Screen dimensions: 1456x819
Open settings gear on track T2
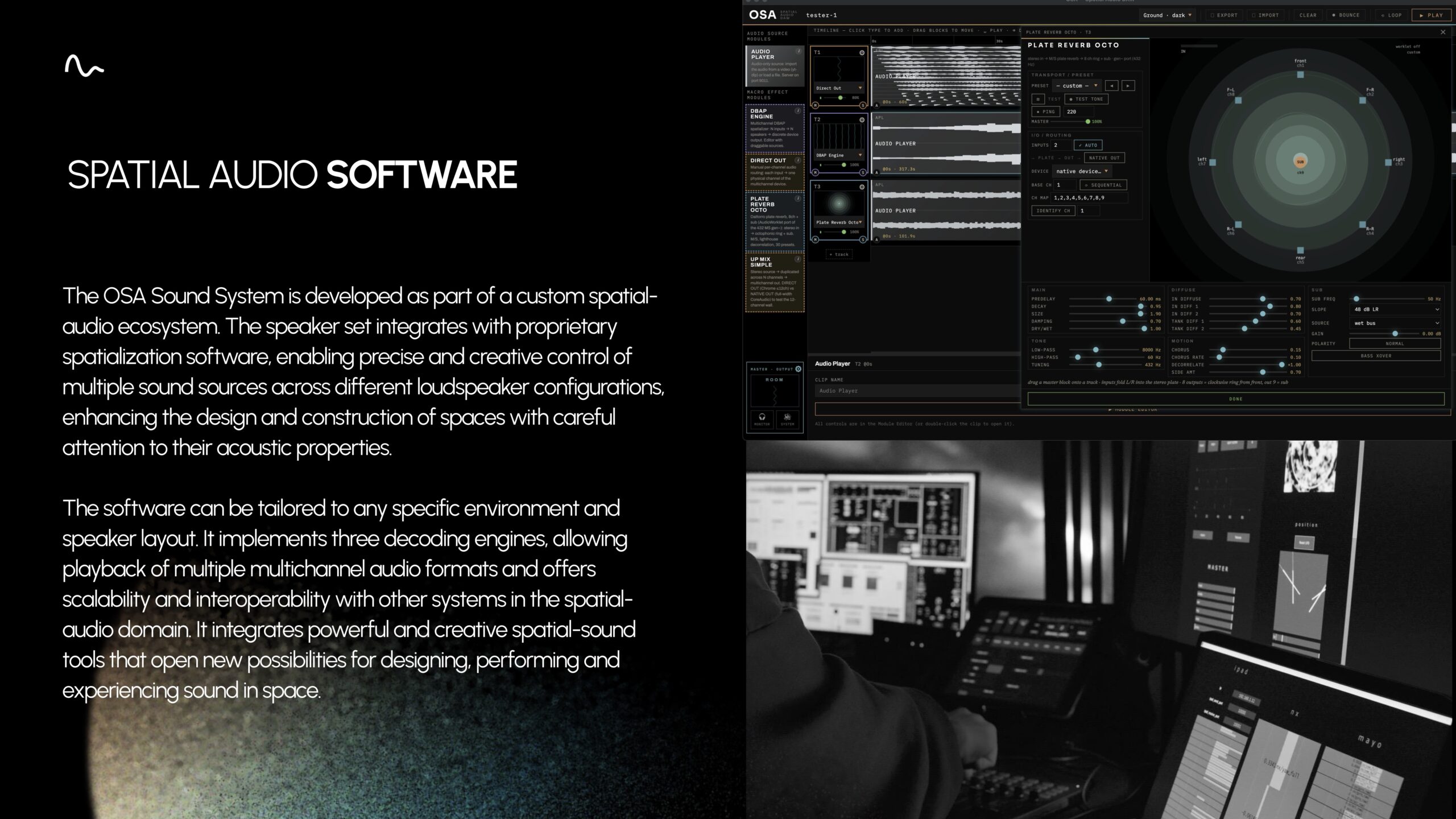point(862,120)
